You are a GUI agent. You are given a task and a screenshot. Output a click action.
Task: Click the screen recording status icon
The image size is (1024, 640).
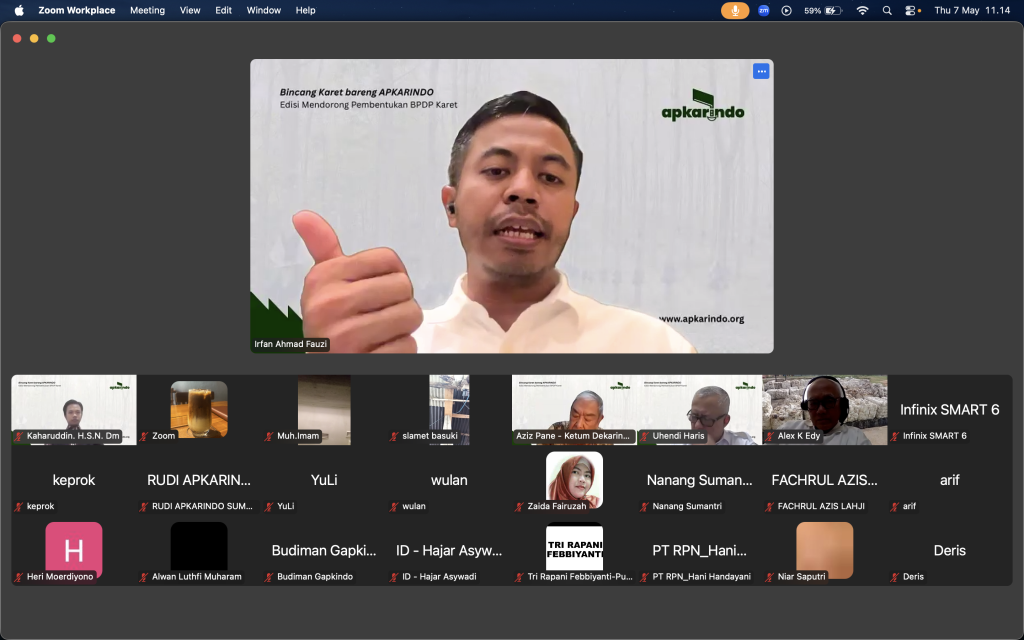[x=786, y=10]
